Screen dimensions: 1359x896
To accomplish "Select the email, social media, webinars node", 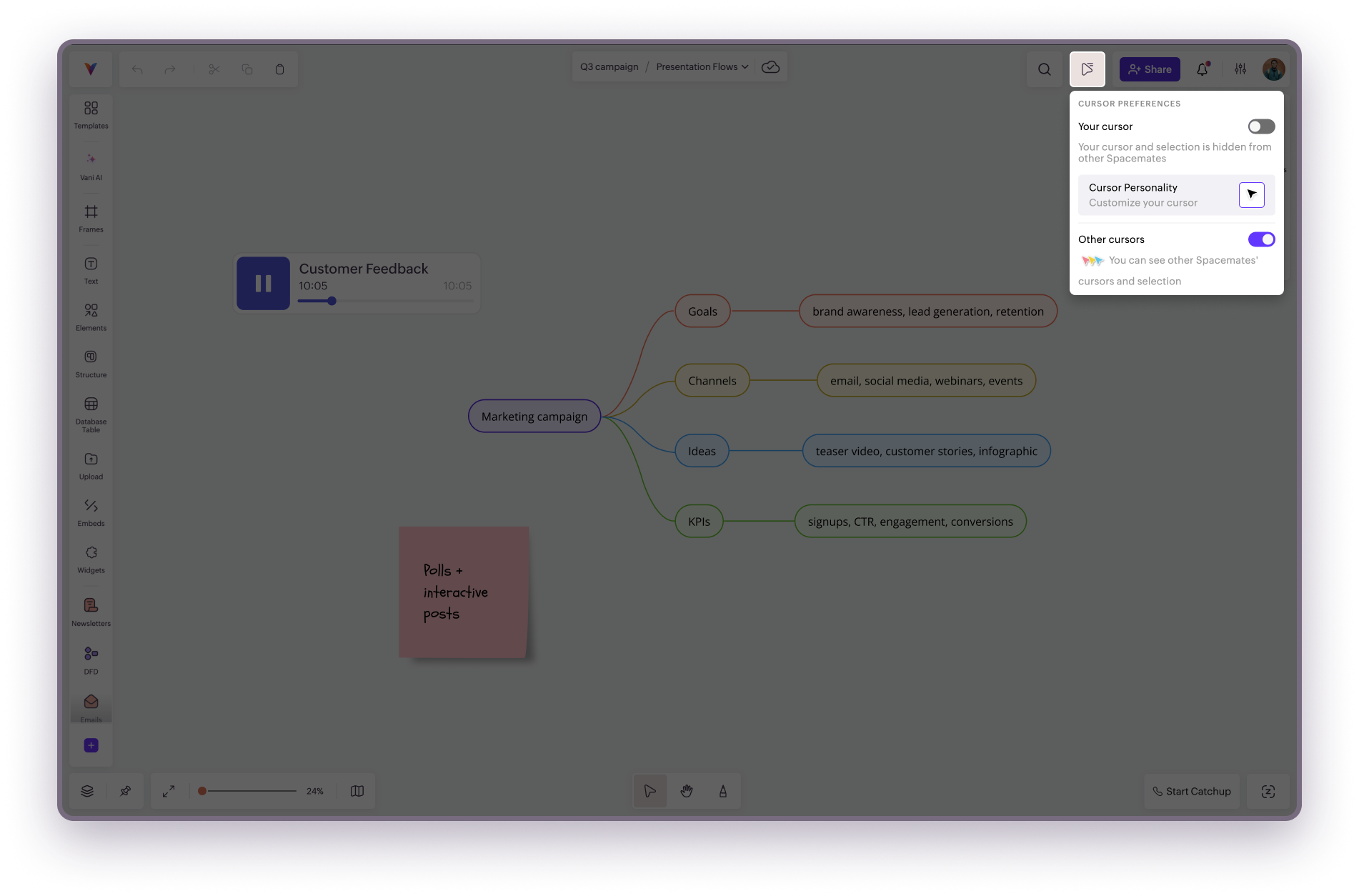I will 927,381.
